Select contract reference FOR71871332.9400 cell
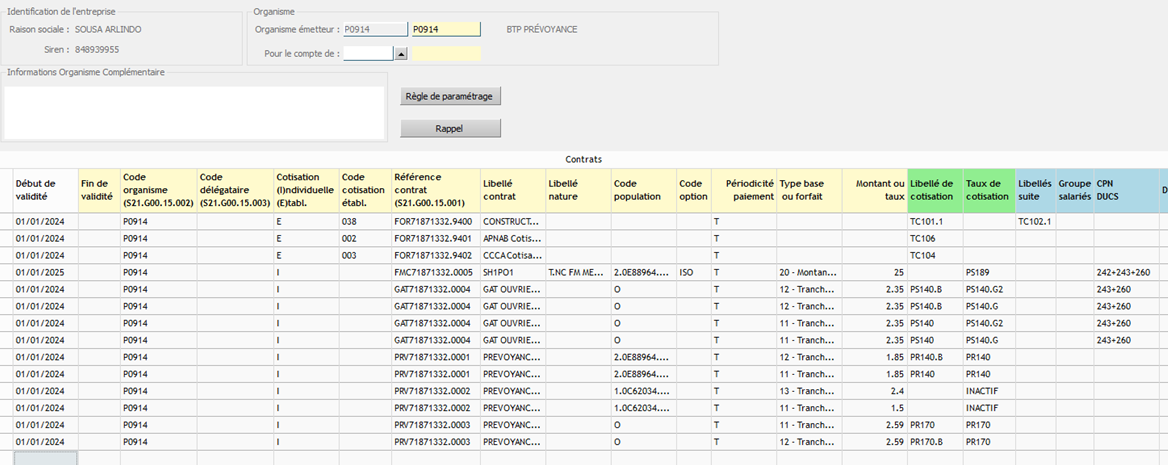The image size is (1168, 465). click(x=437, y=222)
